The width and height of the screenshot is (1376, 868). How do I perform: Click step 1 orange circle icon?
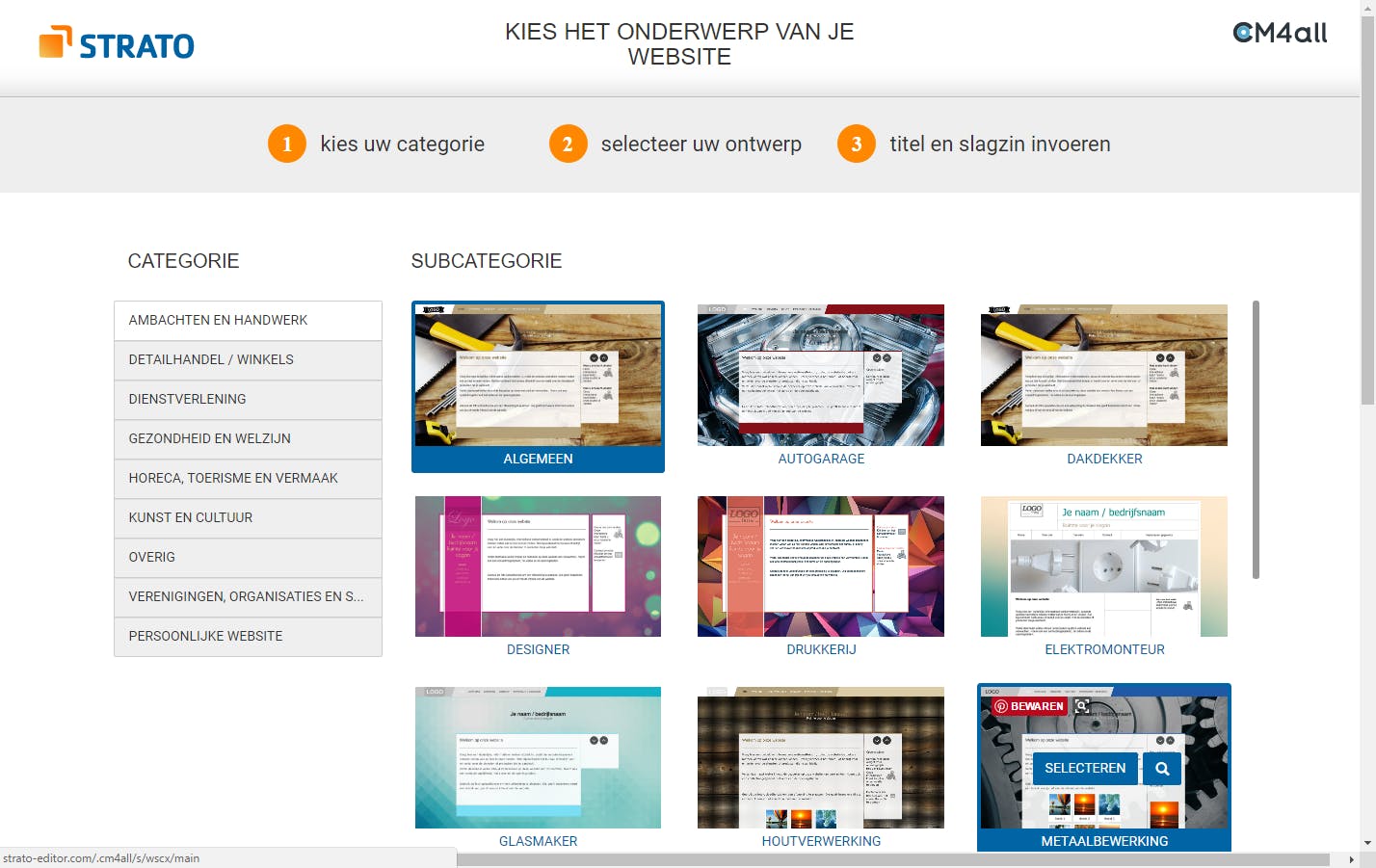click(x=287, y=145)
